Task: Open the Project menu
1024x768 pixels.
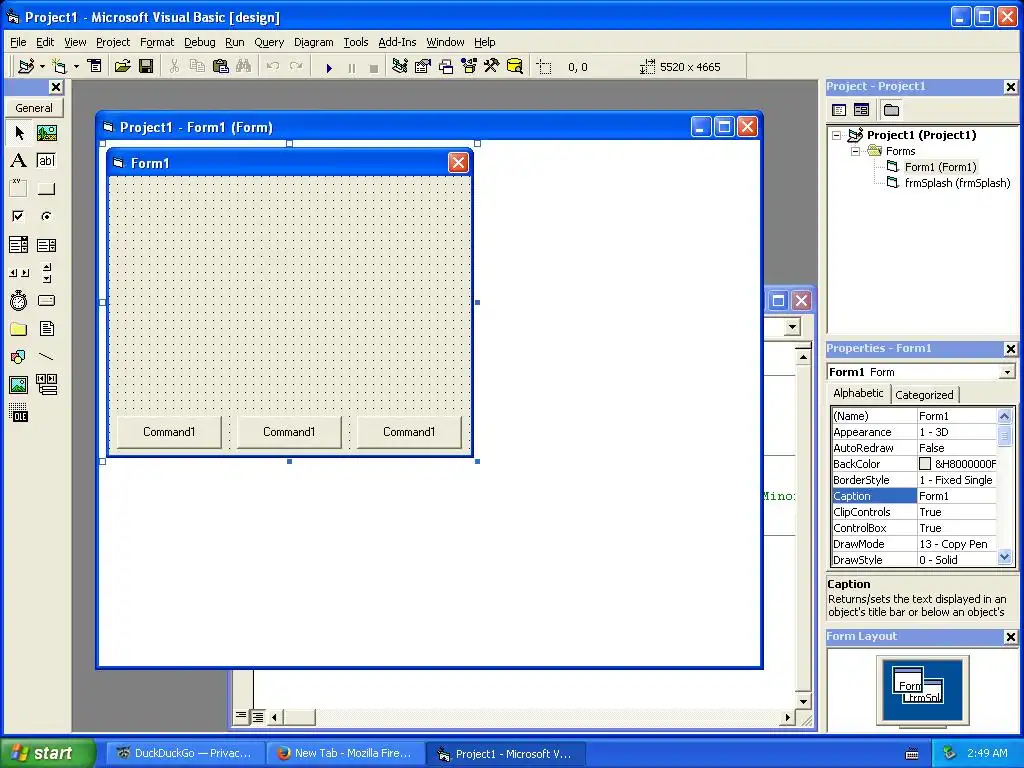Action: click(x=113, y=42)
